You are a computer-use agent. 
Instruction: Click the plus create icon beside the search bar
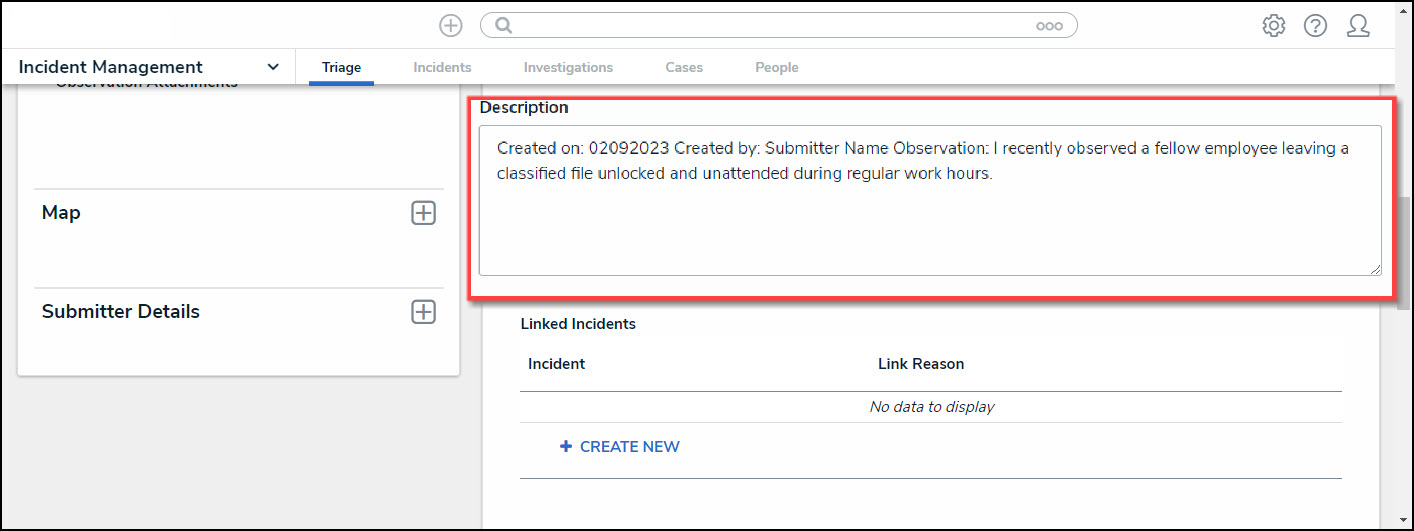coord(451,26)
